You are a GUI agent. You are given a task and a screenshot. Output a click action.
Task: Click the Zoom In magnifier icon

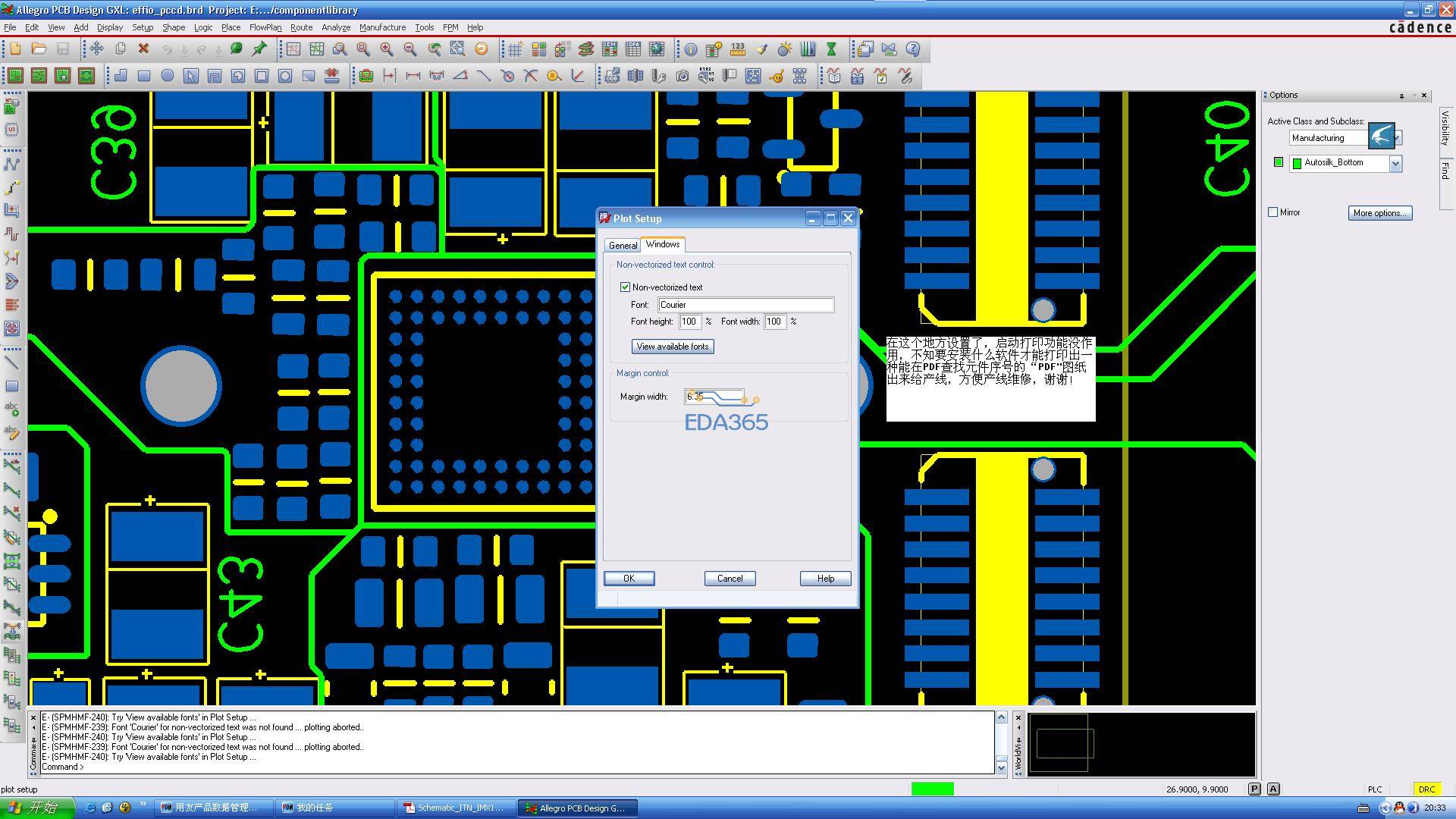pos(387,49)
